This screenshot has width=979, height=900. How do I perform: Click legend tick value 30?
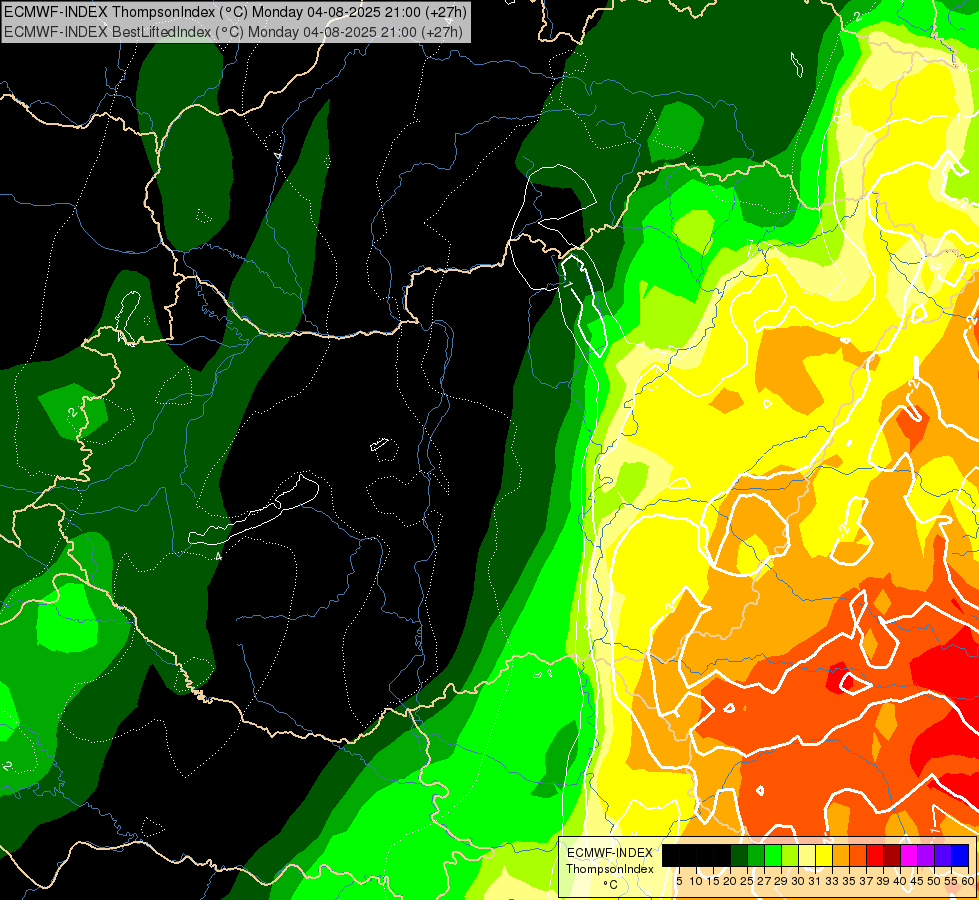(798, 881)
